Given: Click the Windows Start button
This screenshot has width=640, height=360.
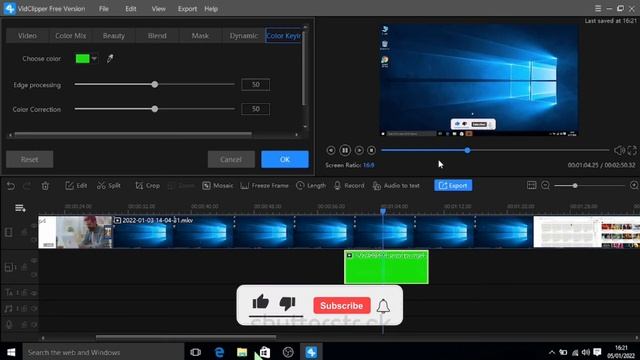Looking at the screenshot, I should pos(11,352).
